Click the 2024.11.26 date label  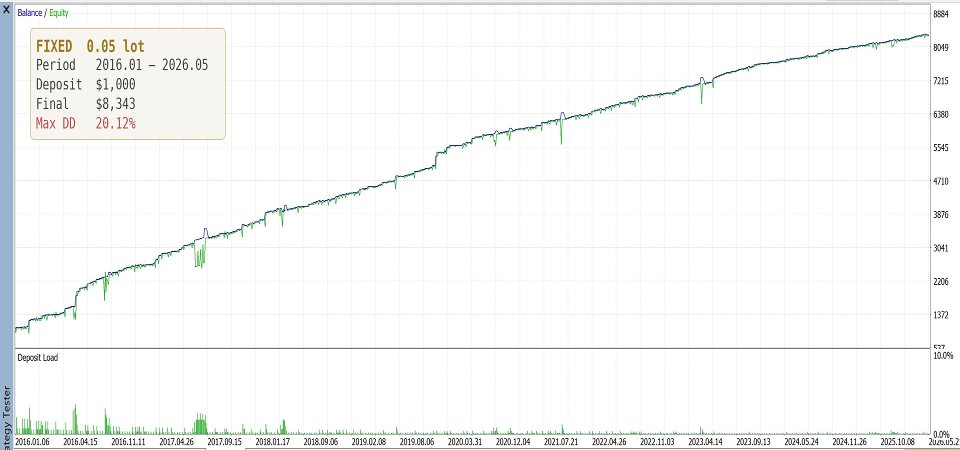(850, 442)
